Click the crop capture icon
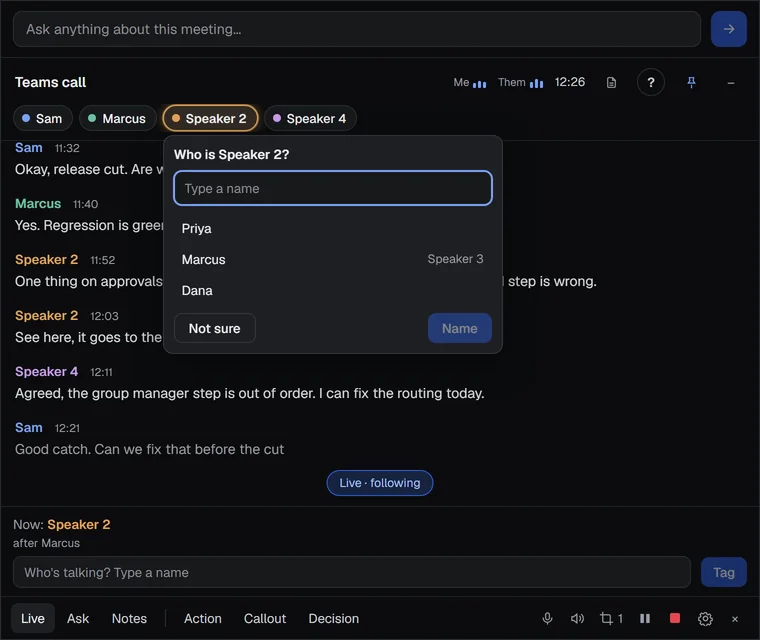Screen dimensions: 760x640 pyautogui.click(x=611, y=618)
